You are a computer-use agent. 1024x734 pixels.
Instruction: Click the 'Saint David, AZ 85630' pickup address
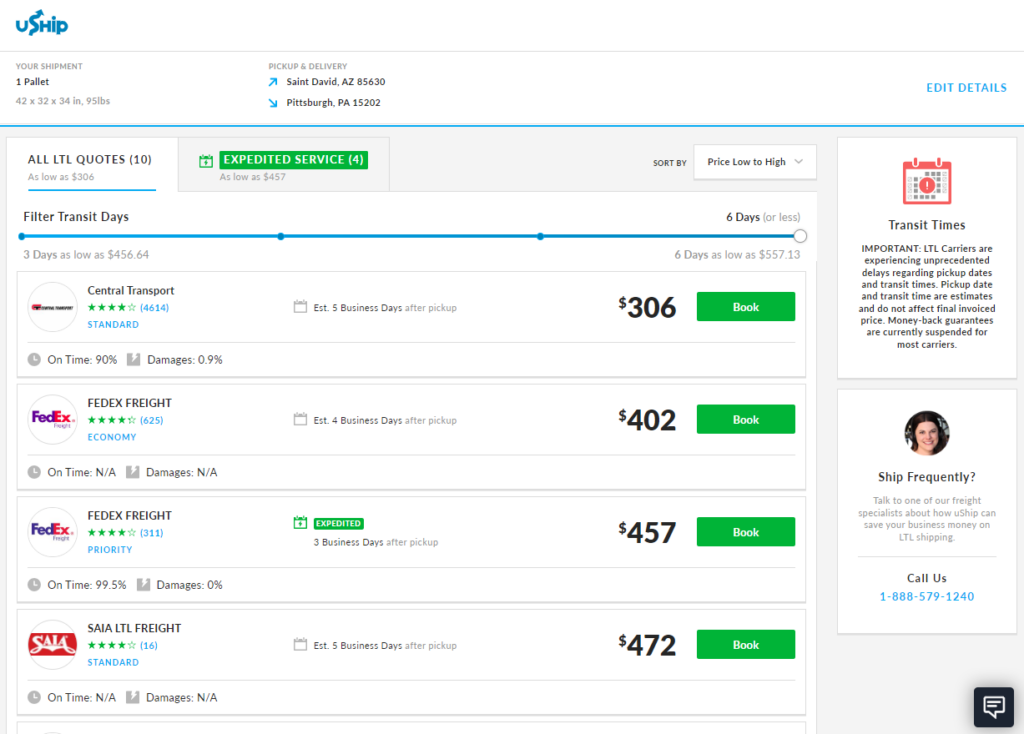point(336,82)
